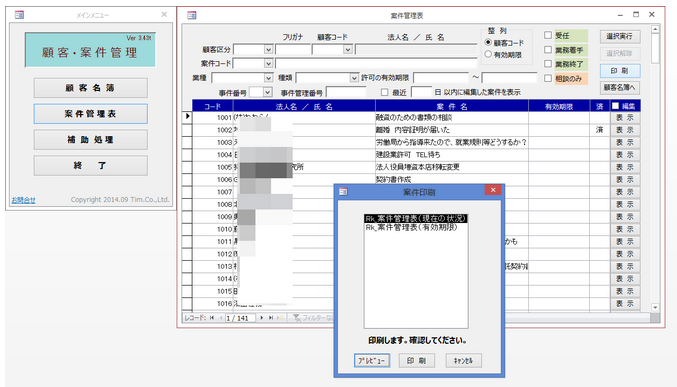
Task: Click the 案件名 column header
Action: 452,106
